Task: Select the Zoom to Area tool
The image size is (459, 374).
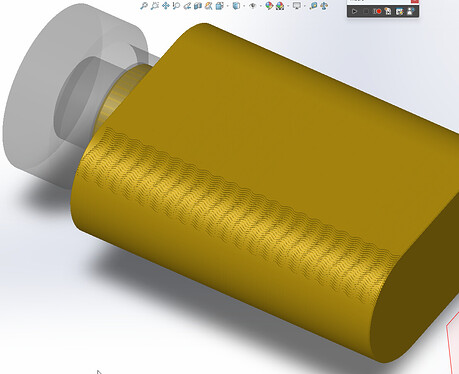Action: [x=154, y=6]
